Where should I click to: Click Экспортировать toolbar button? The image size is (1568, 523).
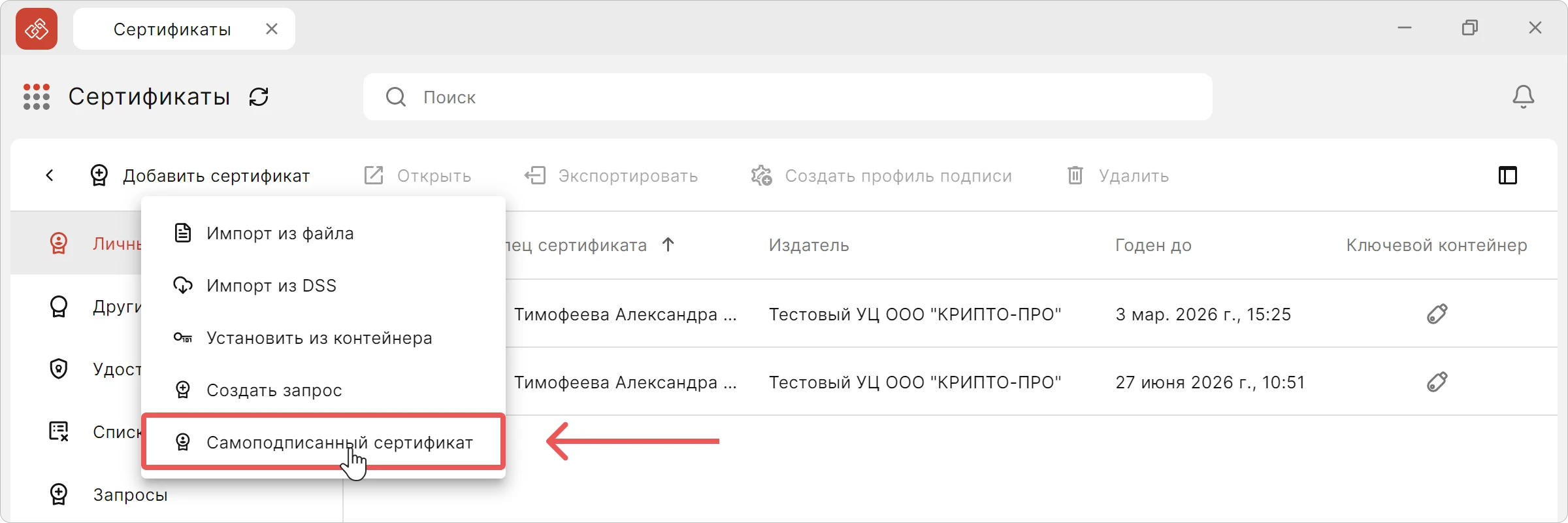(x=611, y=175)
